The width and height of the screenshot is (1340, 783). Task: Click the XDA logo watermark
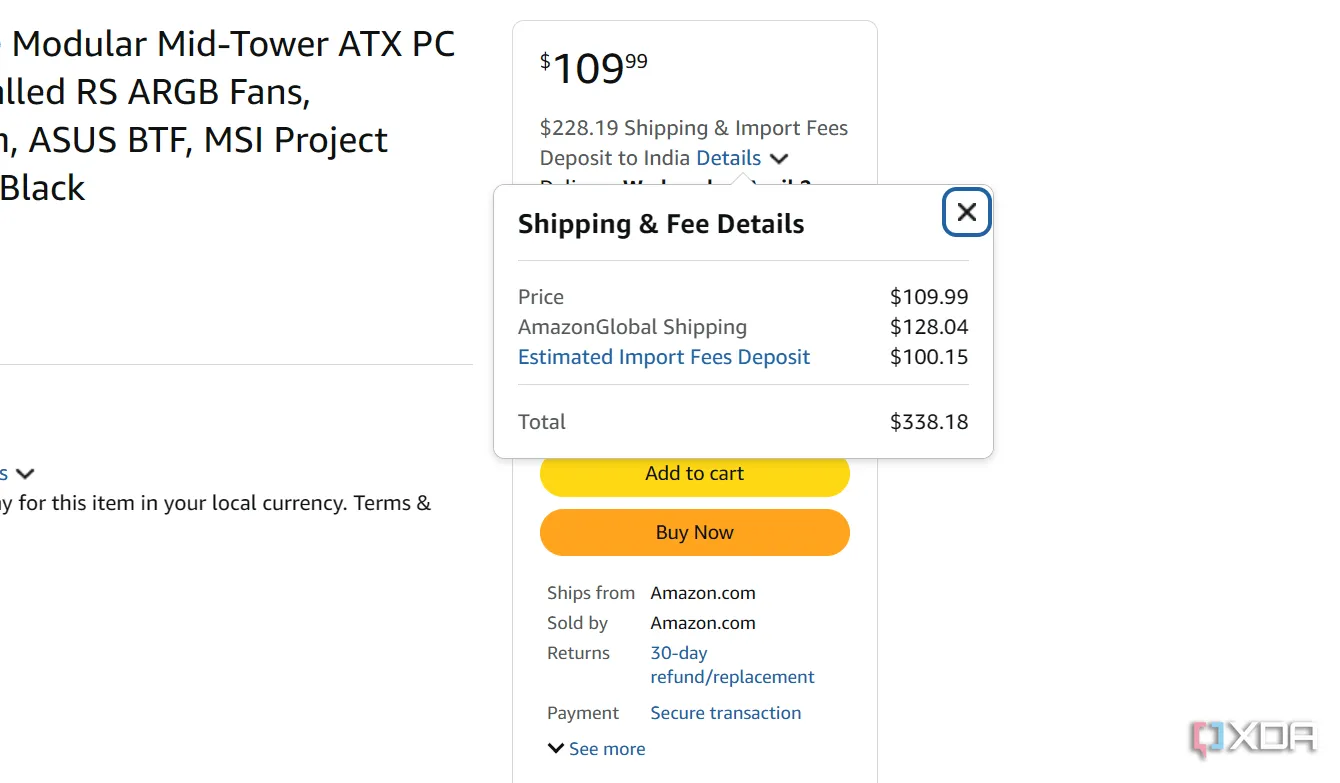click(x=1253, y=738)
